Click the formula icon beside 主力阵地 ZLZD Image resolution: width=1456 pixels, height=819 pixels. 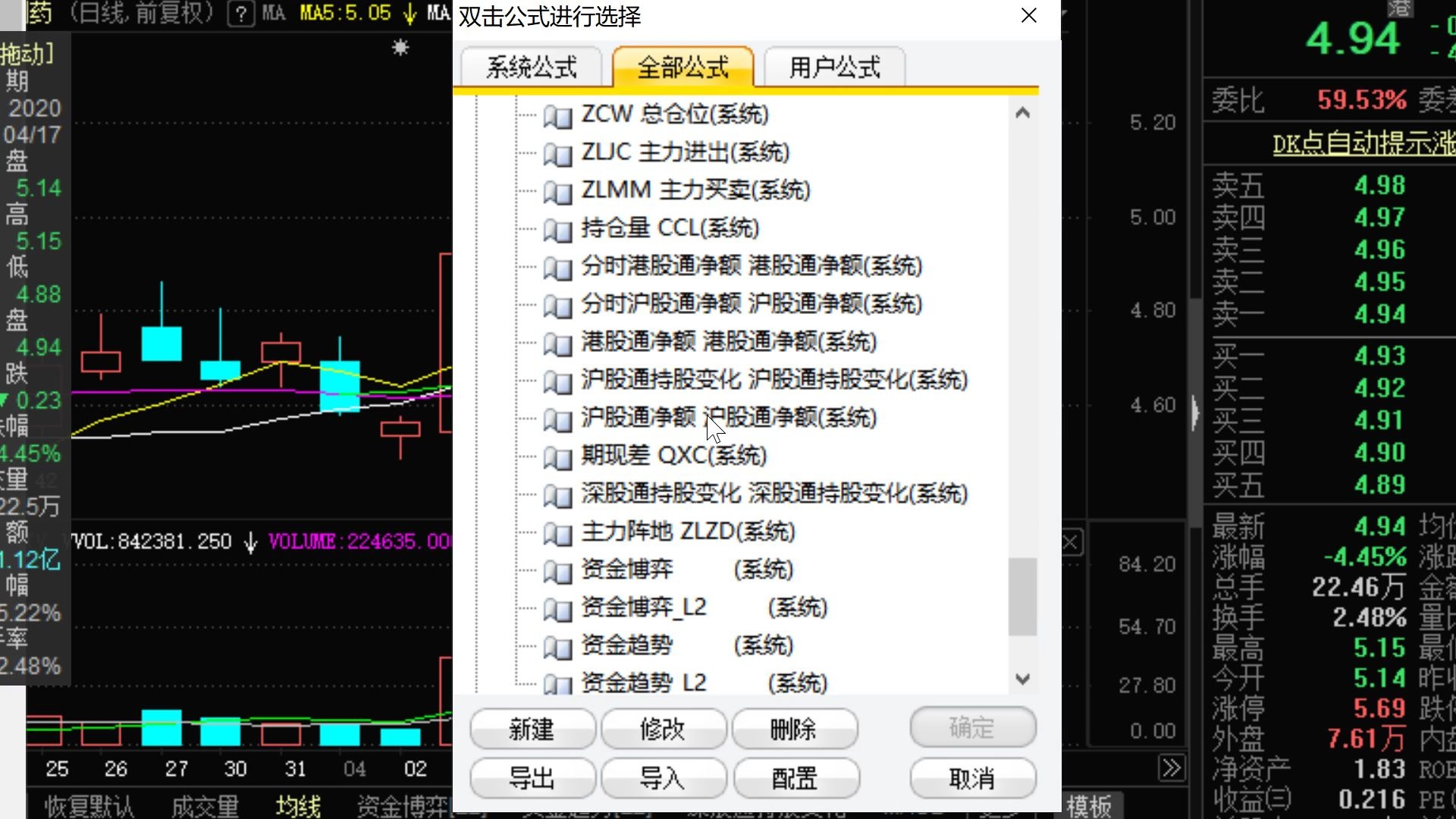(x=557, y=533)
